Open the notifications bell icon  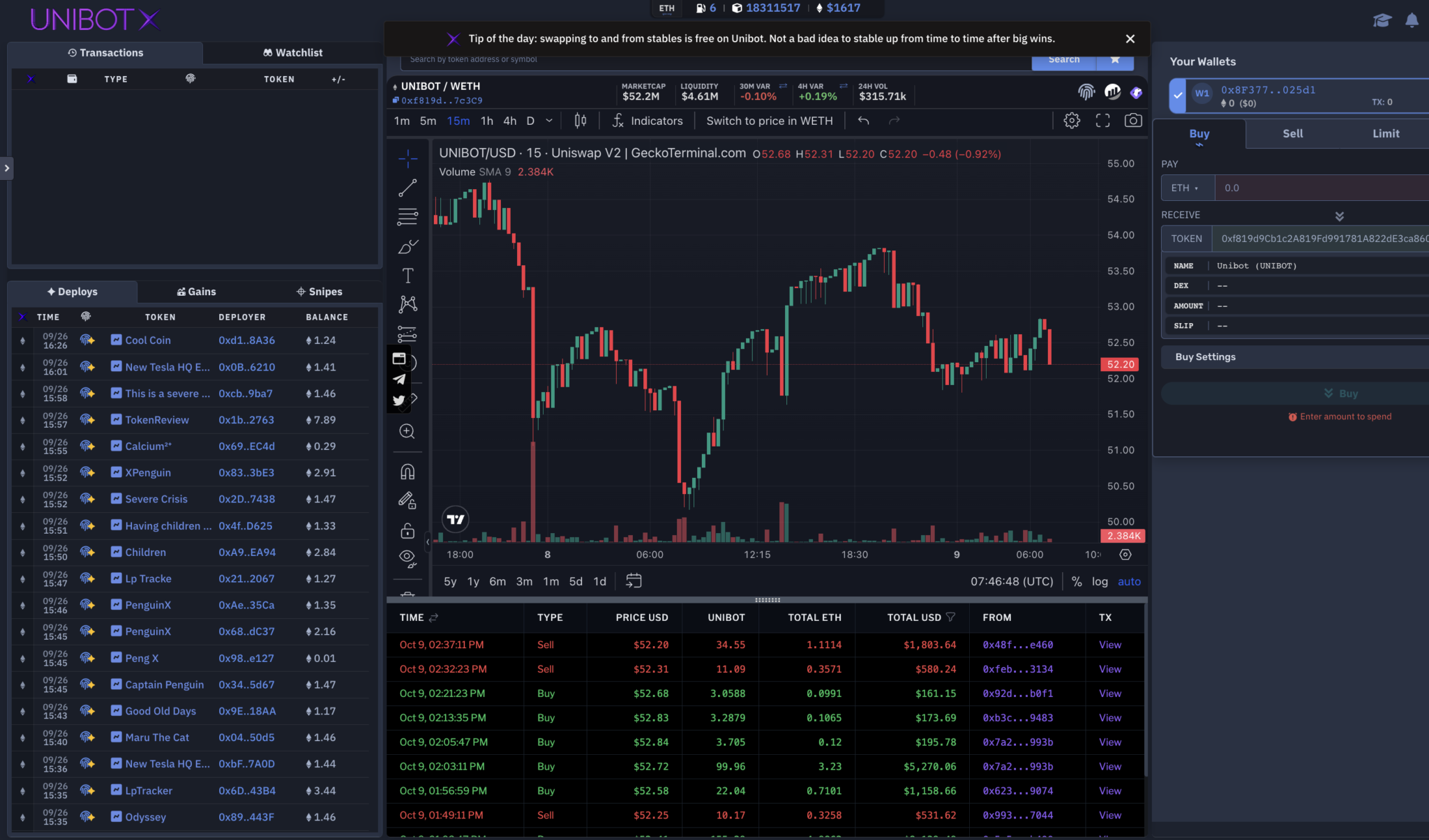click(x=1412, y=20)
